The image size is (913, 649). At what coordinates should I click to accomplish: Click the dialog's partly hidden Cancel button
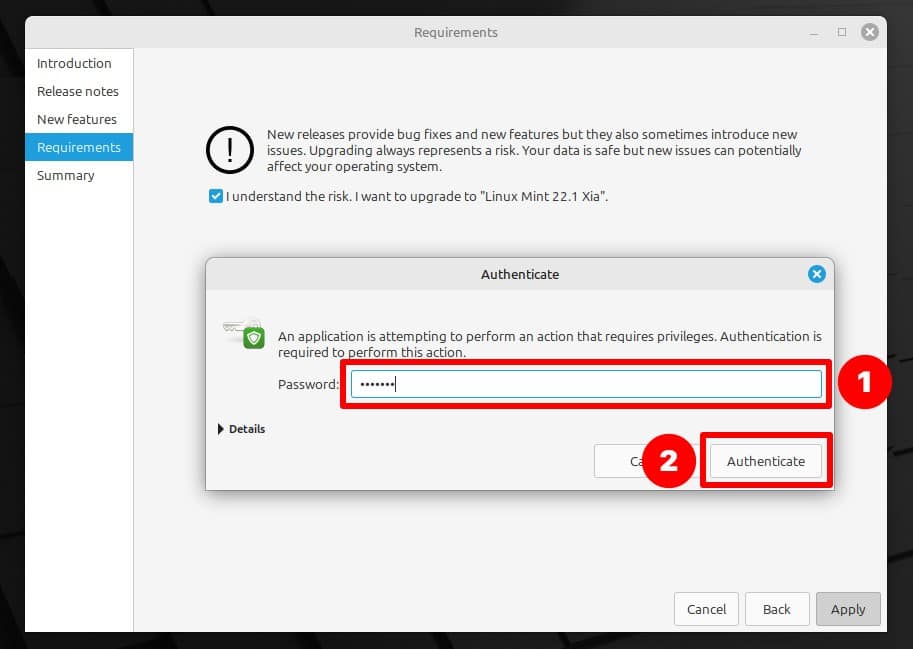coord(619,461)
